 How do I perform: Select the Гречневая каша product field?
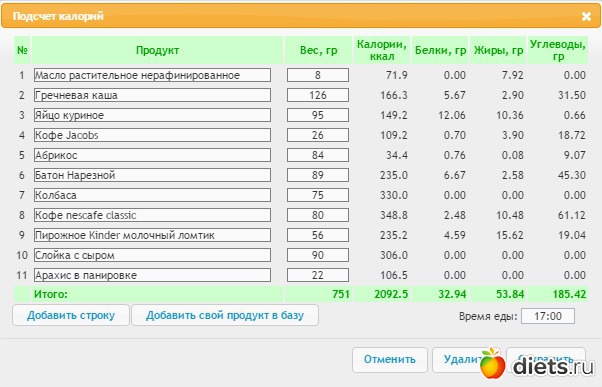(x=152, y=95)
